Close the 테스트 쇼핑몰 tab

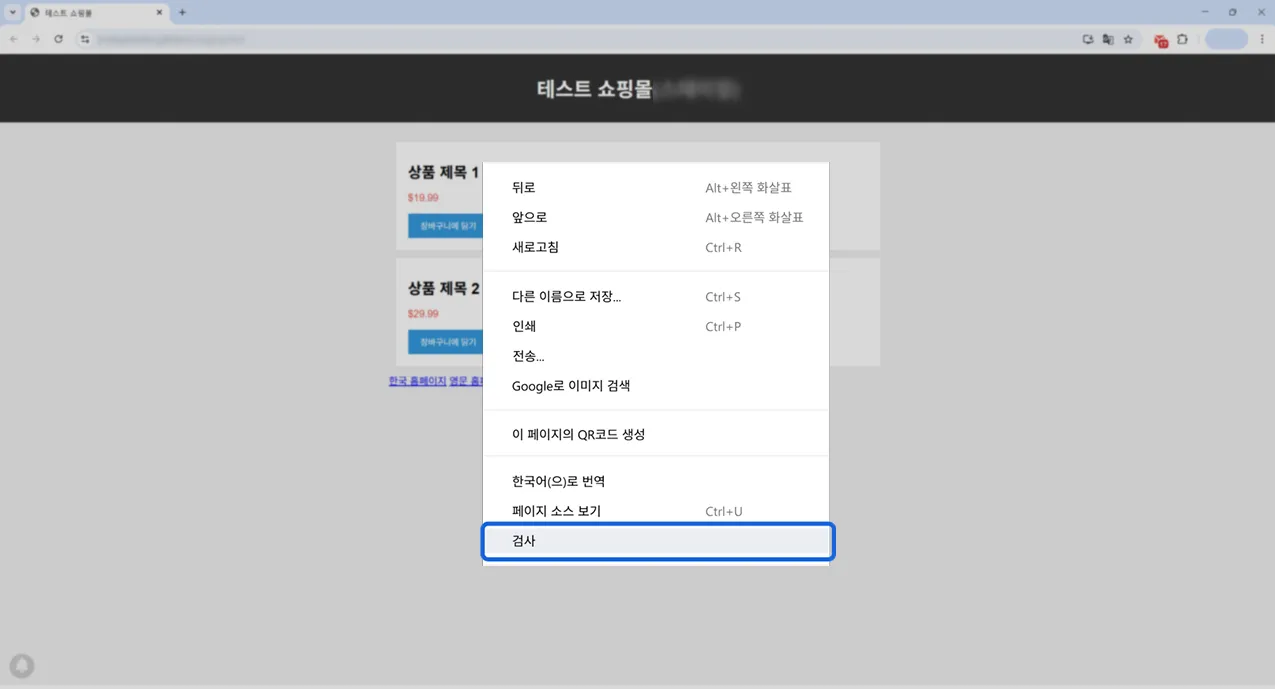(x=159, y=12)
